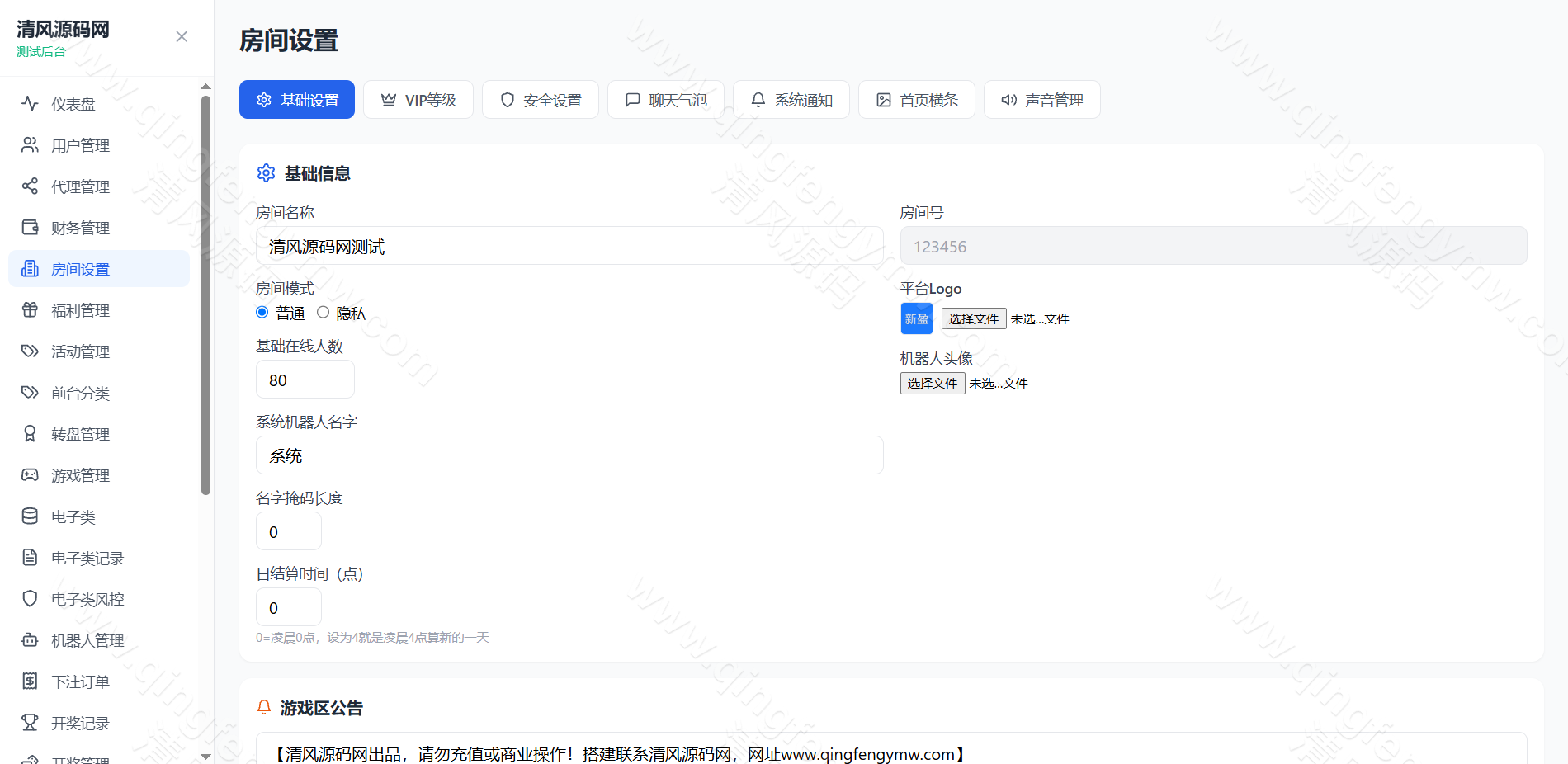Click the 下注订单 receipt icon
The height and width of the screenshot is (764, 1568).
[x=30, y=681]
